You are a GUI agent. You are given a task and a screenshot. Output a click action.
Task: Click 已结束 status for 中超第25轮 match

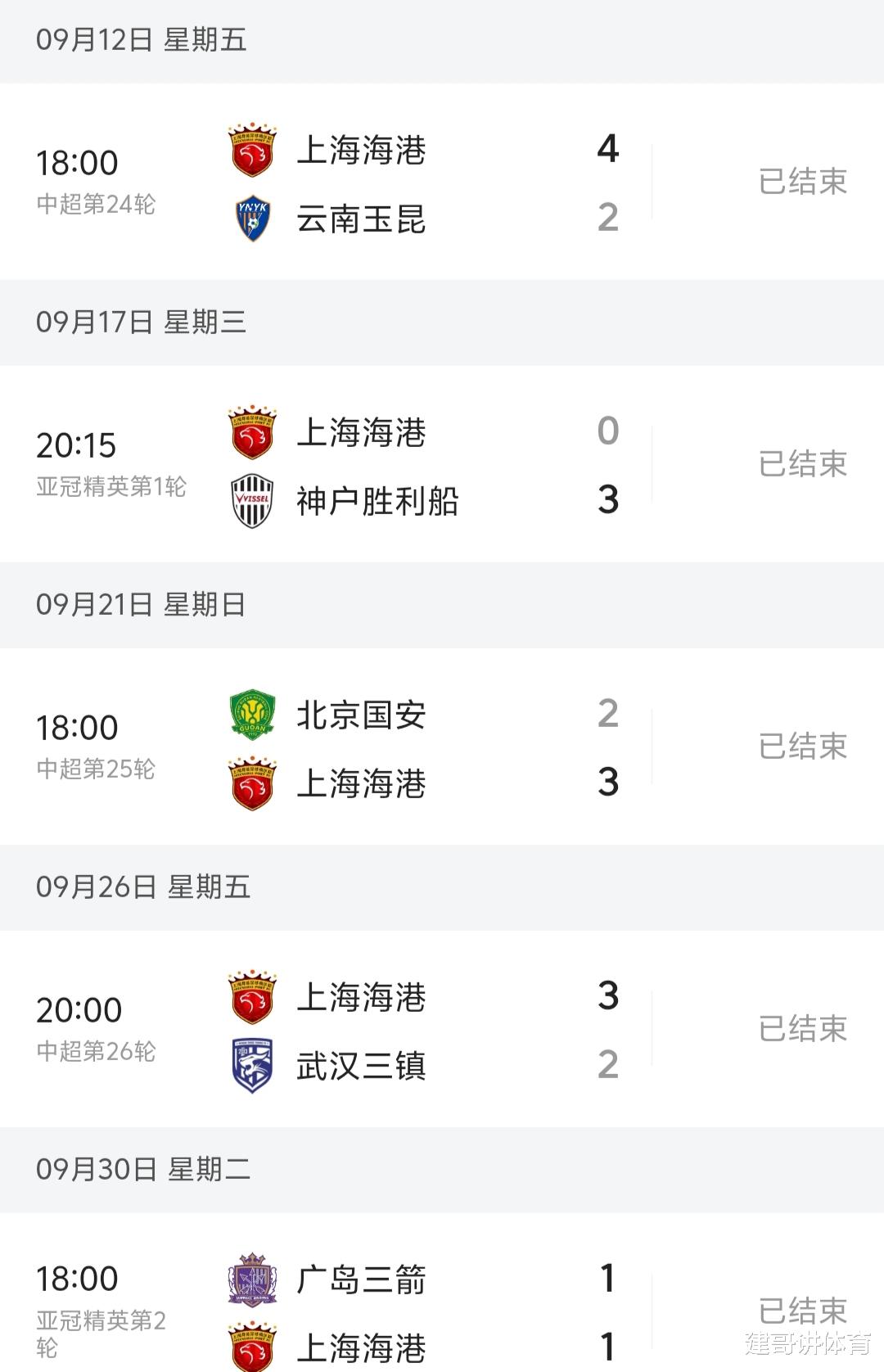(802, 747)
